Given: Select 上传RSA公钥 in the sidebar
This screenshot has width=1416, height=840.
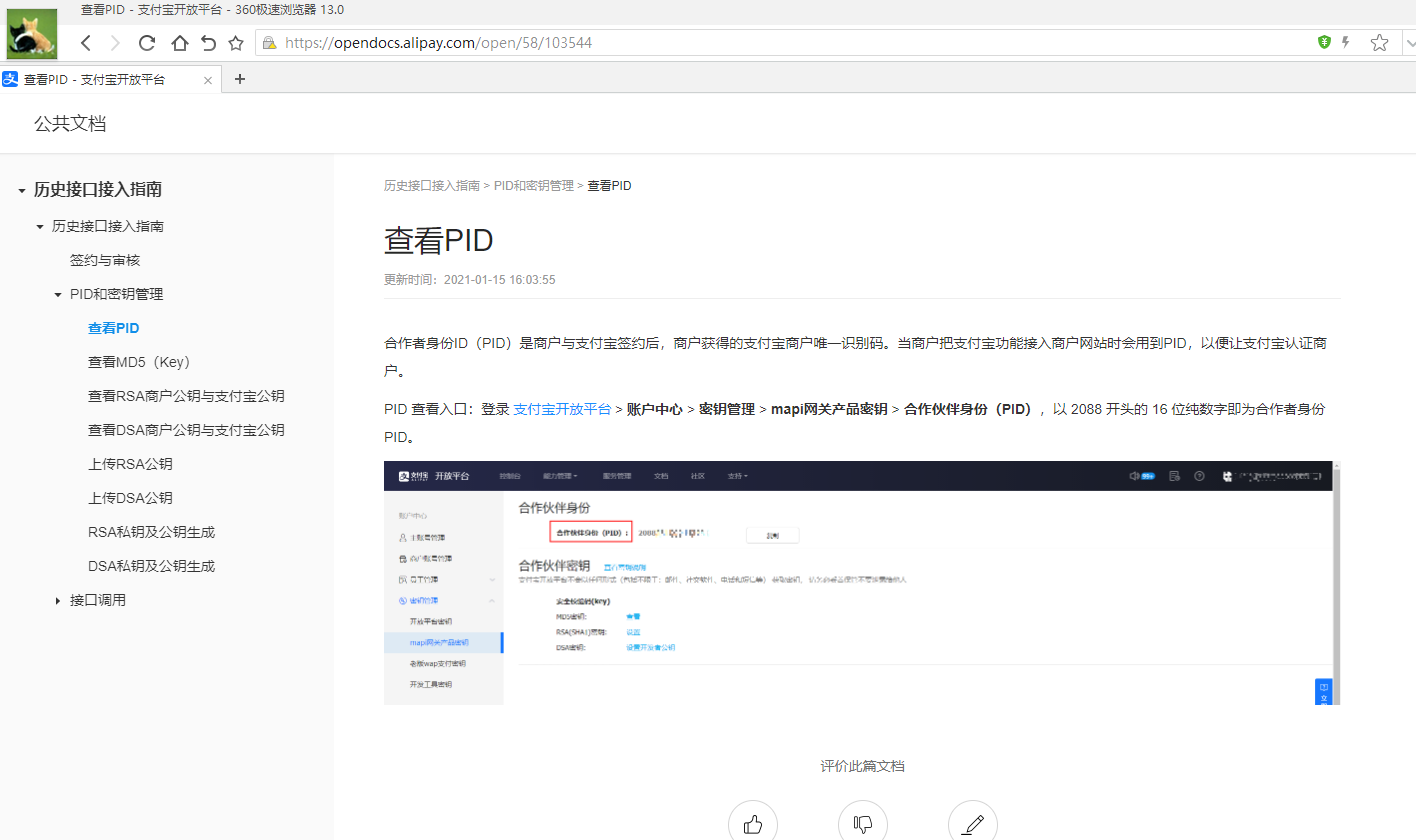Looking at the screenshot, I should 130,464.
